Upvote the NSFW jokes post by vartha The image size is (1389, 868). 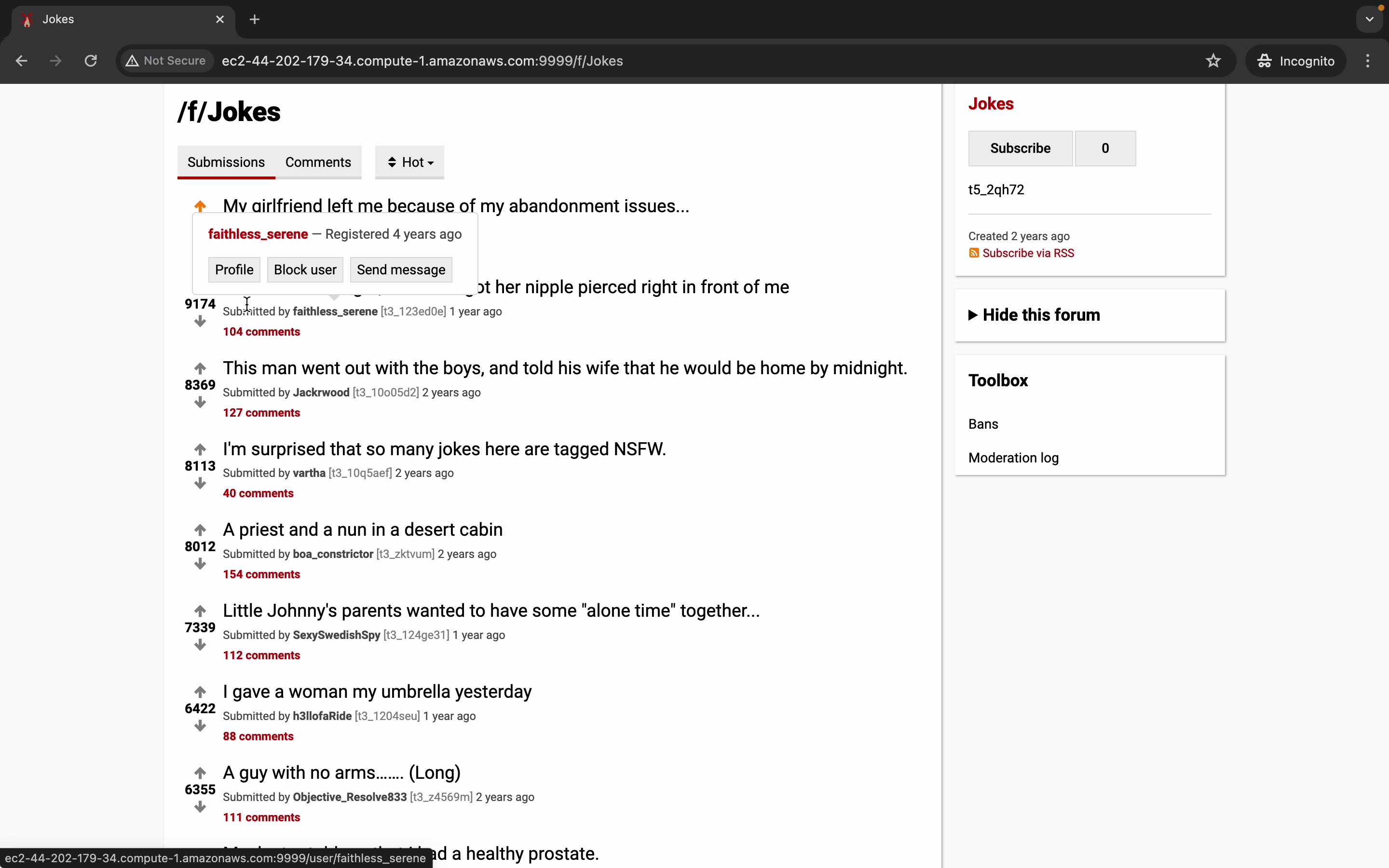click(200, 449)
